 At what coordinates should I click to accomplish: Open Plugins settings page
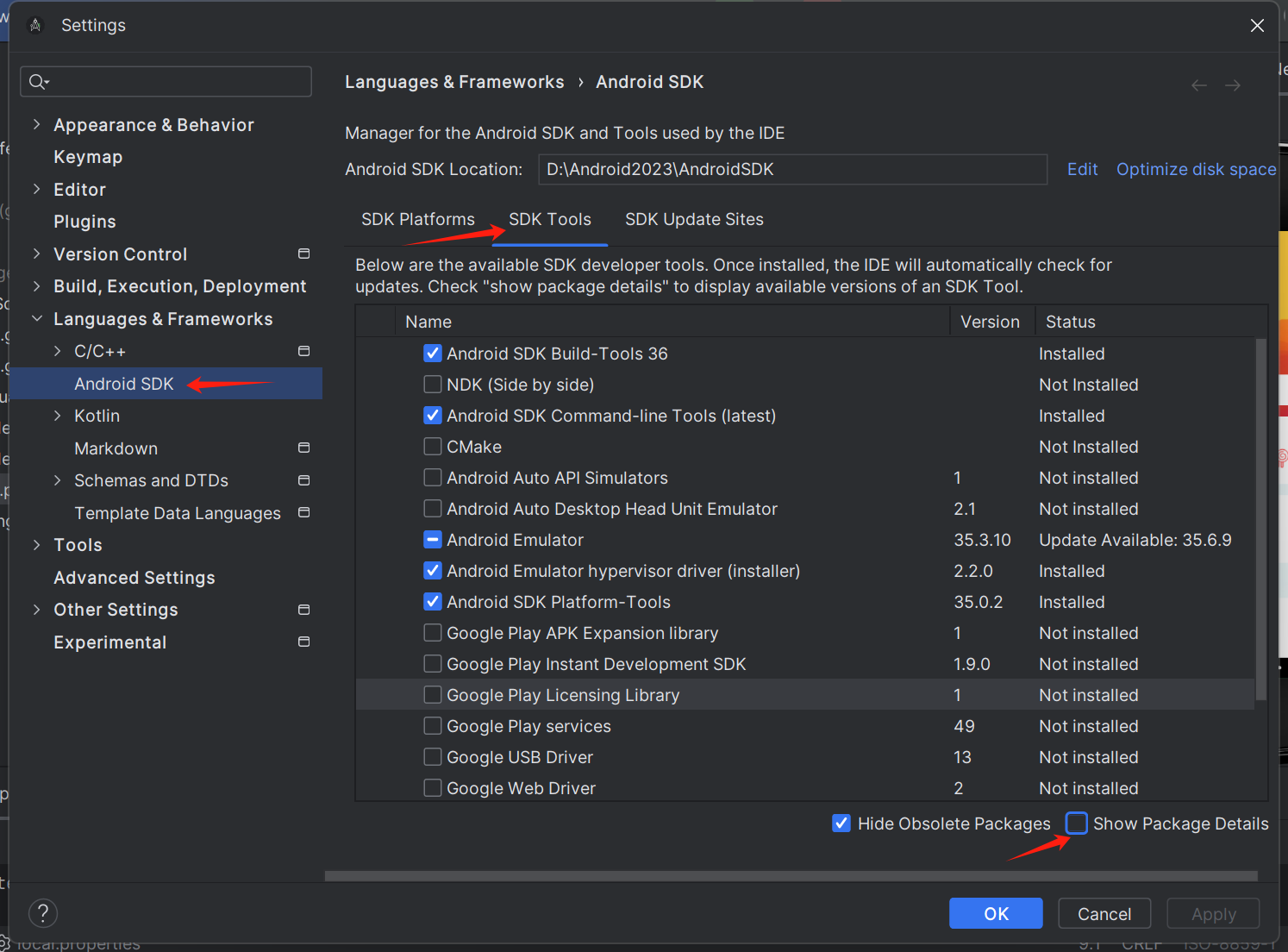(x=84, y=222)
